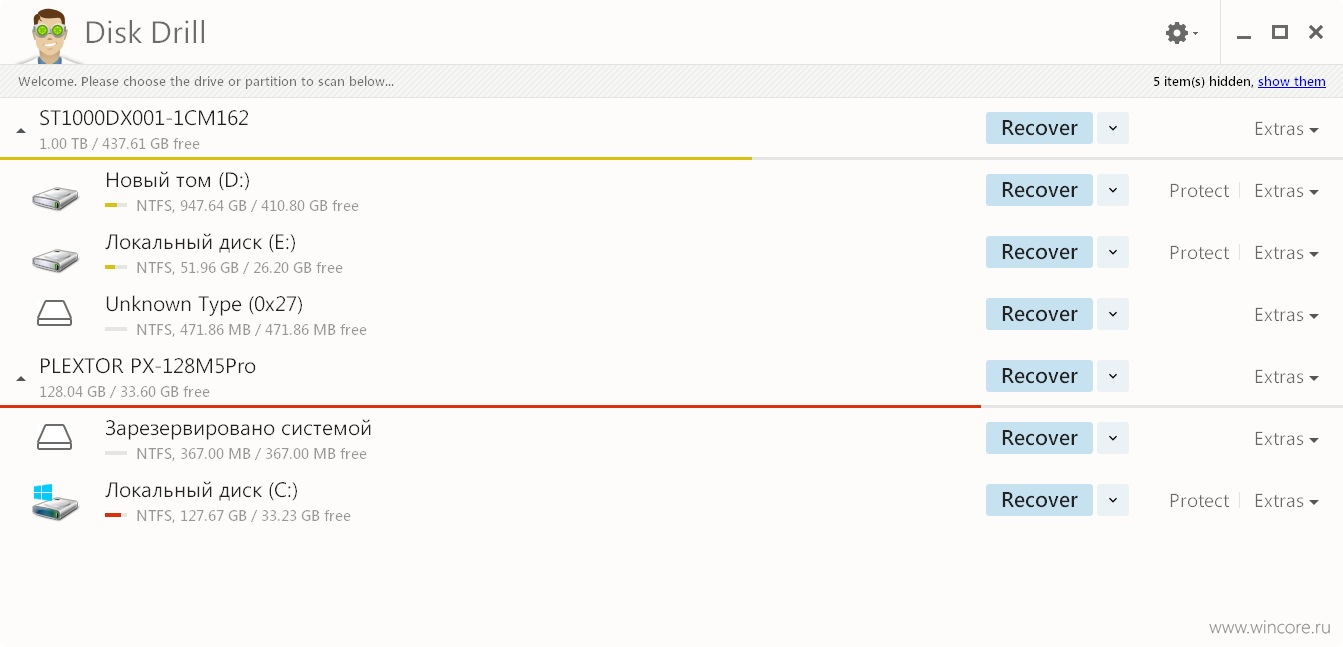Select the Новый том (D:) row title
1343x647 pixels.
178,181
